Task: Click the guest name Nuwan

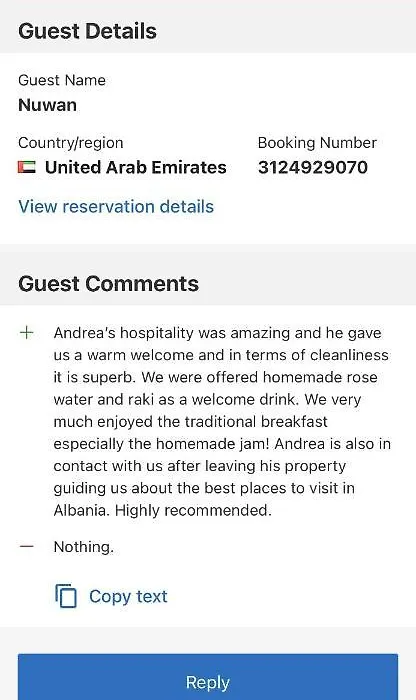Action: (x=47, y=105)
